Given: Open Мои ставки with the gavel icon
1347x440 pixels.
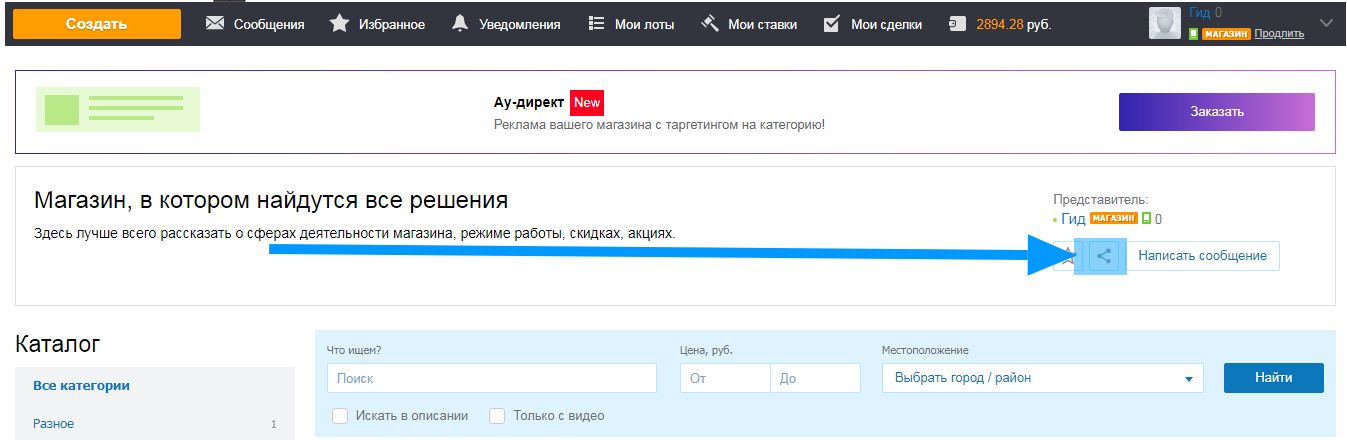Looking at the screenshot, I should (x=748, y=24).
